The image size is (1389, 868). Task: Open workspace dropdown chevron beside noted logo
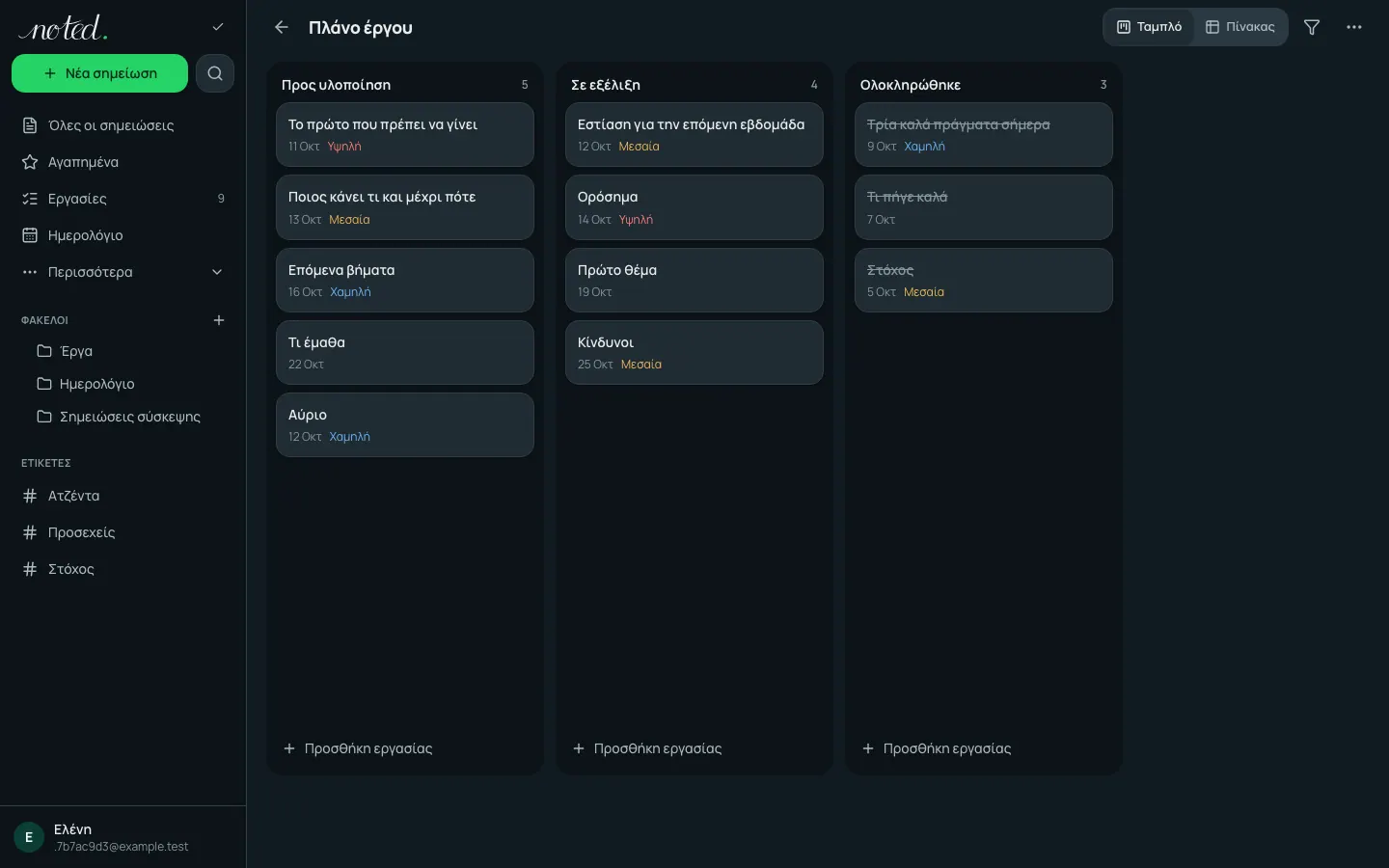218,27
